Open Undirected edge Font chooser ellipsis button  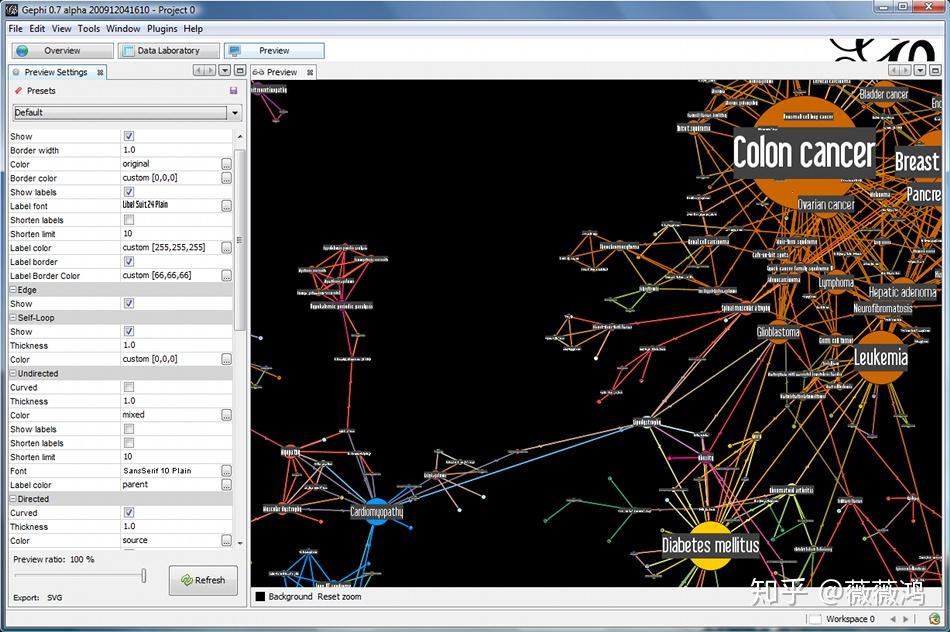(226, 471)
